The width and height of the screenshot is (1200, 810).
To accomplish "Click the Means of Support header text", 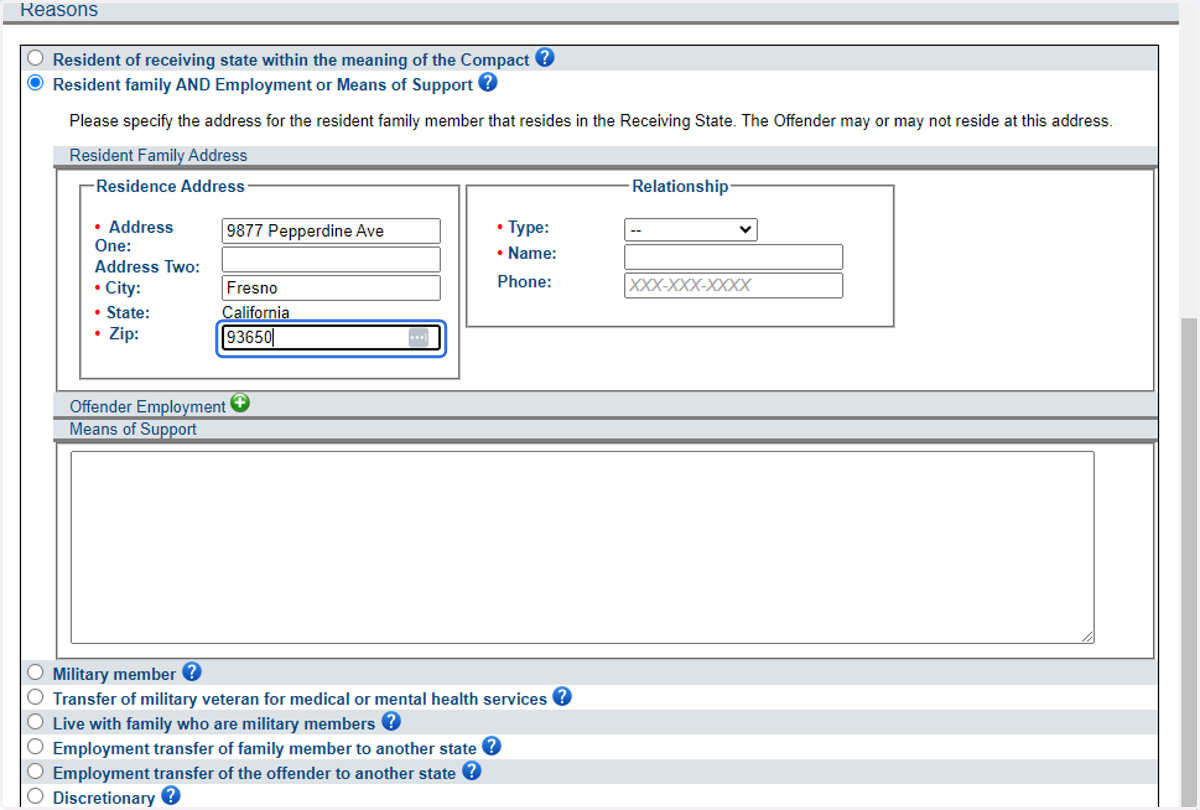I will click(133, 429).
